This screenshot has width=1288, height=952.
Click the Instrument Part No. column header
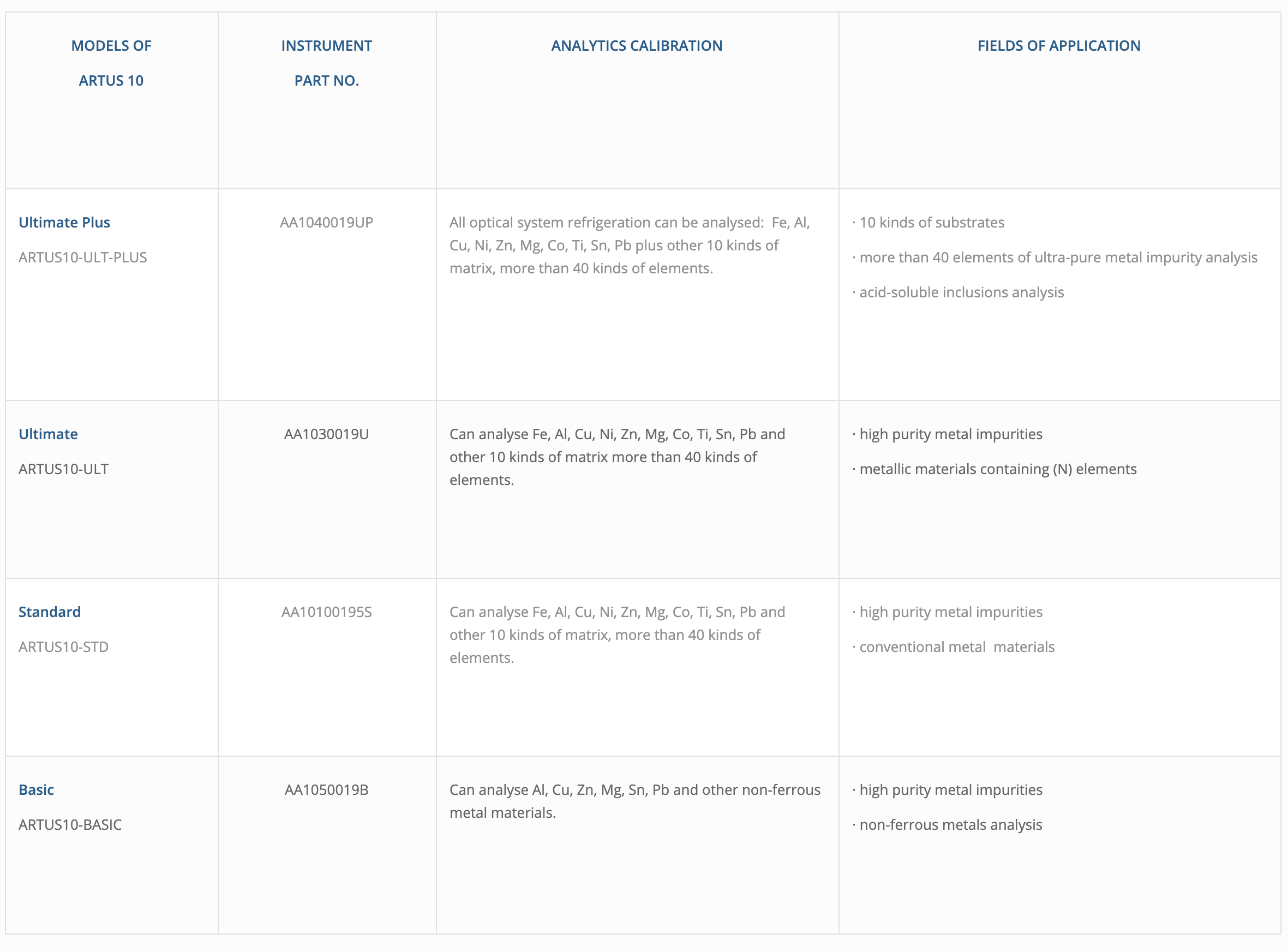[x=326, y=63]
